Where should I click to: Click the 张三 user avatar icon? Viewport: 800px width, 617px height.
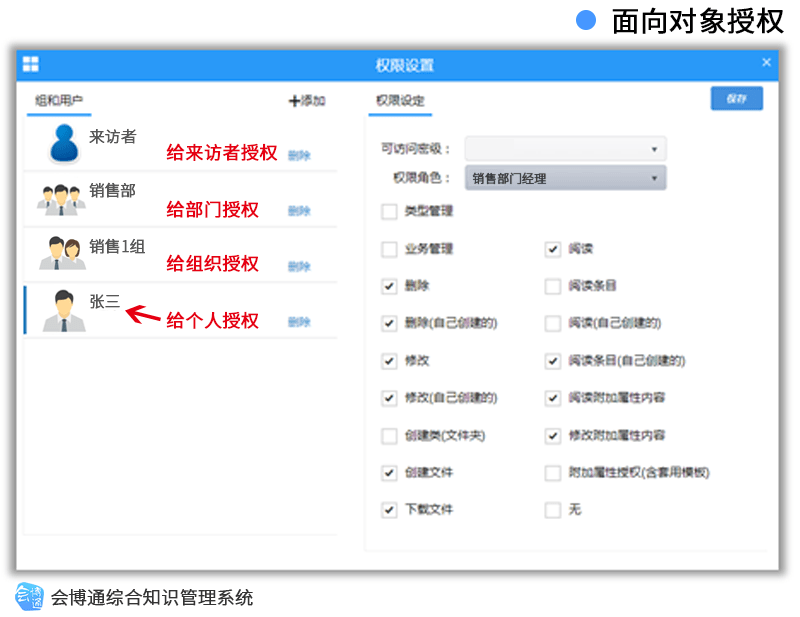64,311
